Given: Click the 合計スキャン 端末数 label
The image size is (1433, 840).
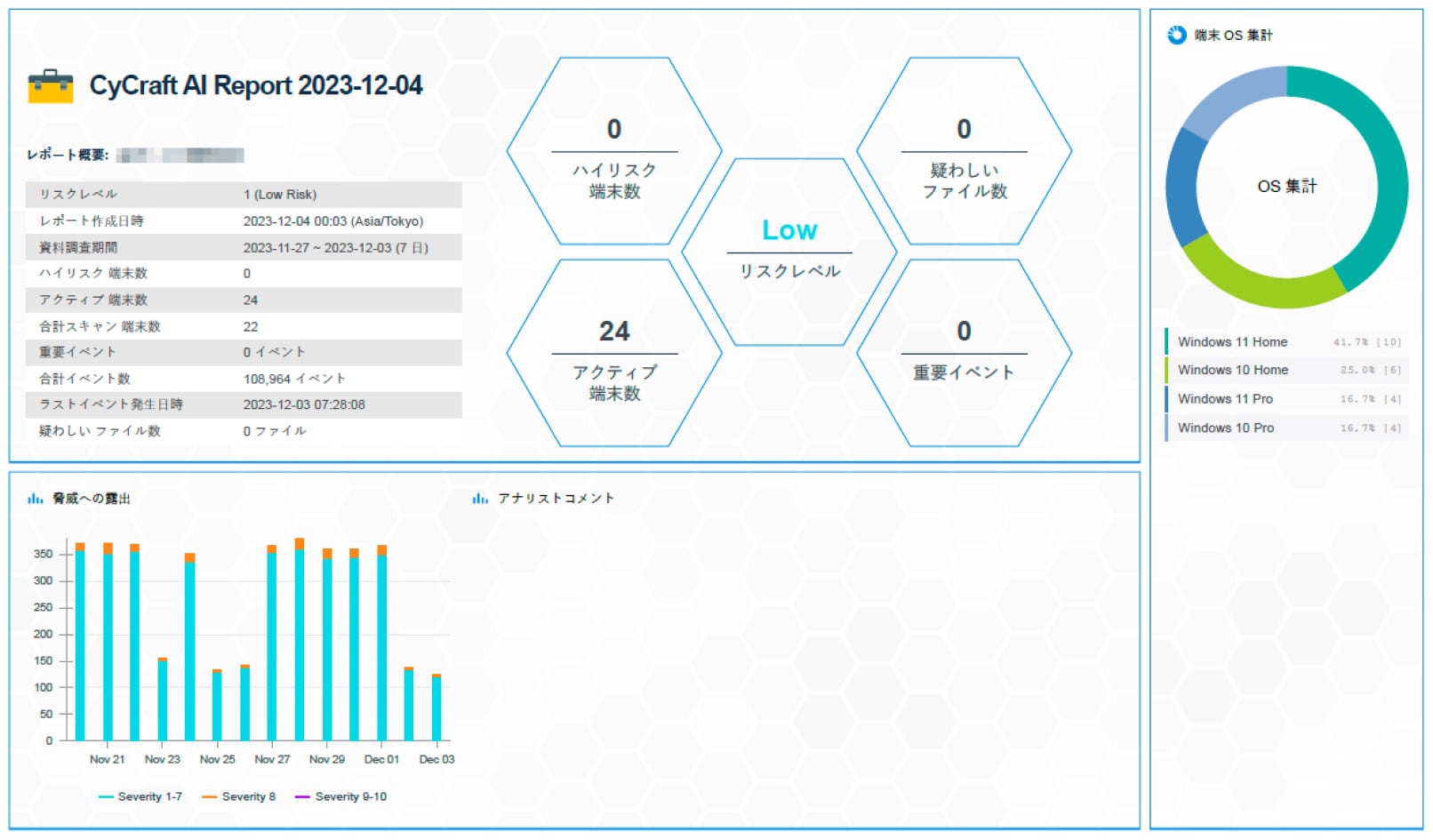Looking at the screenshot, I should [x=100, y=326].
